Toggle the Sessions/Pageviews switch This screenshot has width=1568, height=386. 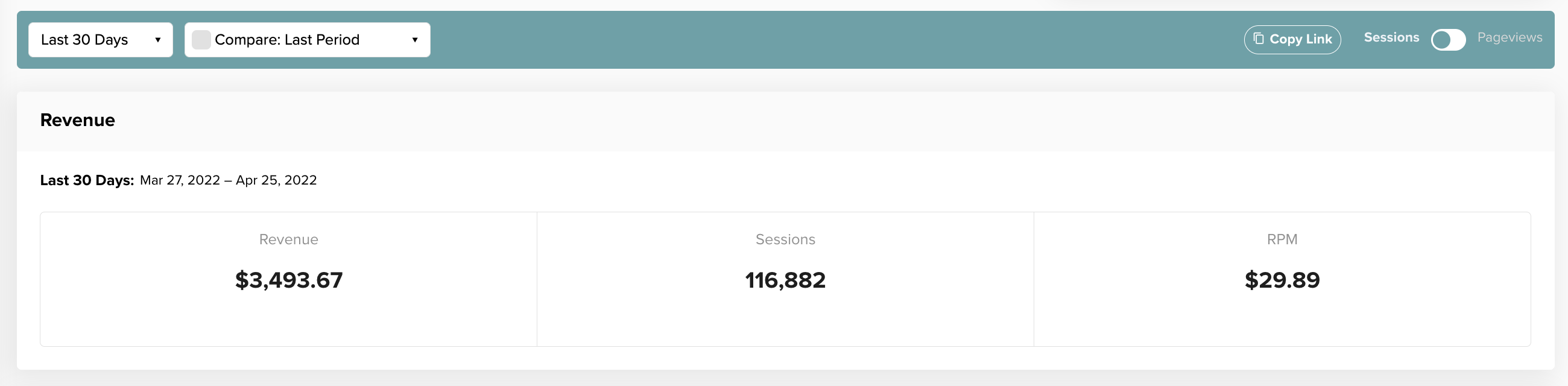click(x=1447, y=40)
